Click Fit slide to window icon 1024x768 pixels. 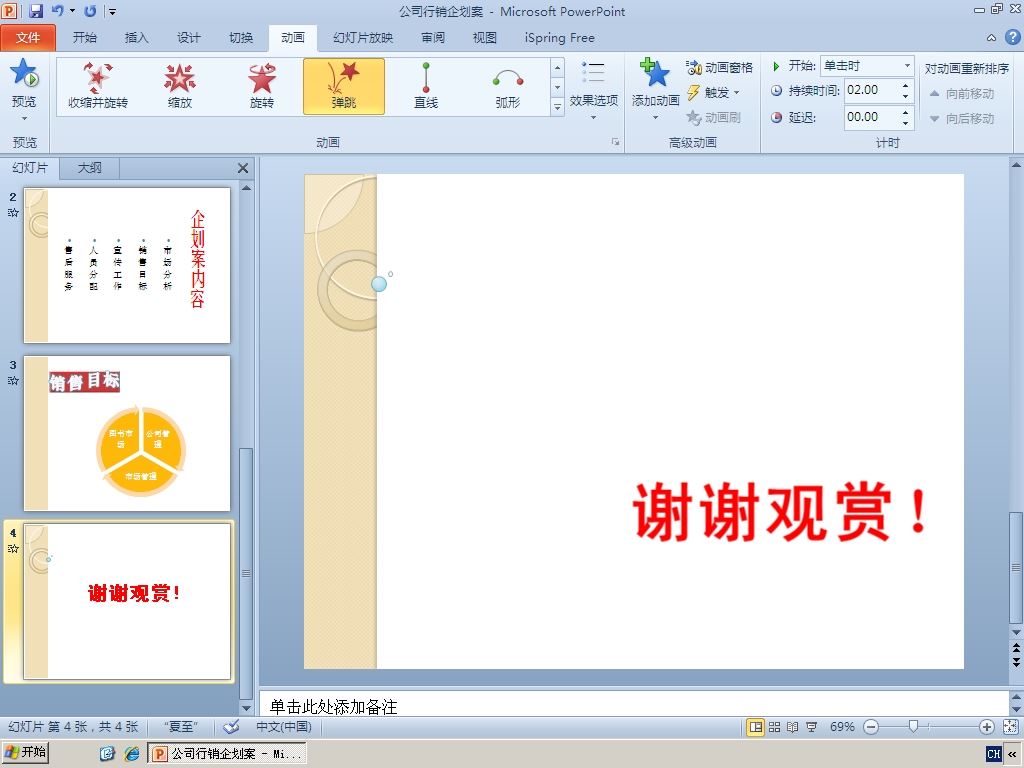point(1010,727)
